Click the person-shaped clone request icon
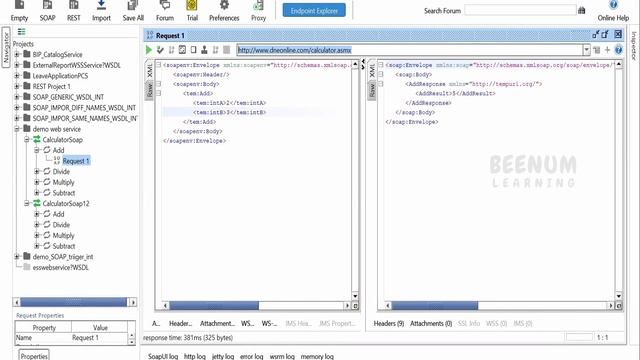Viewport: 640px width, 360px height. 204,50
